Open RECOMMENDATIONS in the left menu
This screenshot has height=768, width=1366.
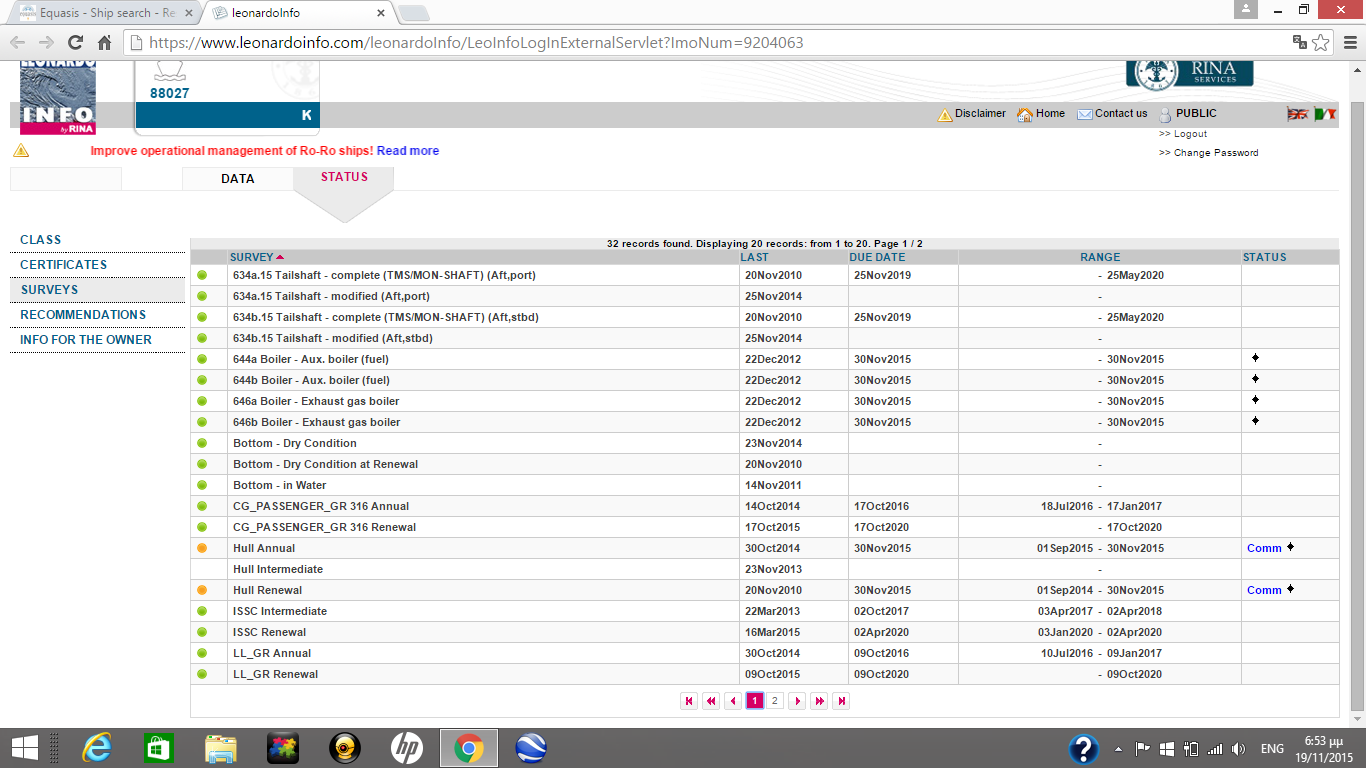[x=83, y=315]
